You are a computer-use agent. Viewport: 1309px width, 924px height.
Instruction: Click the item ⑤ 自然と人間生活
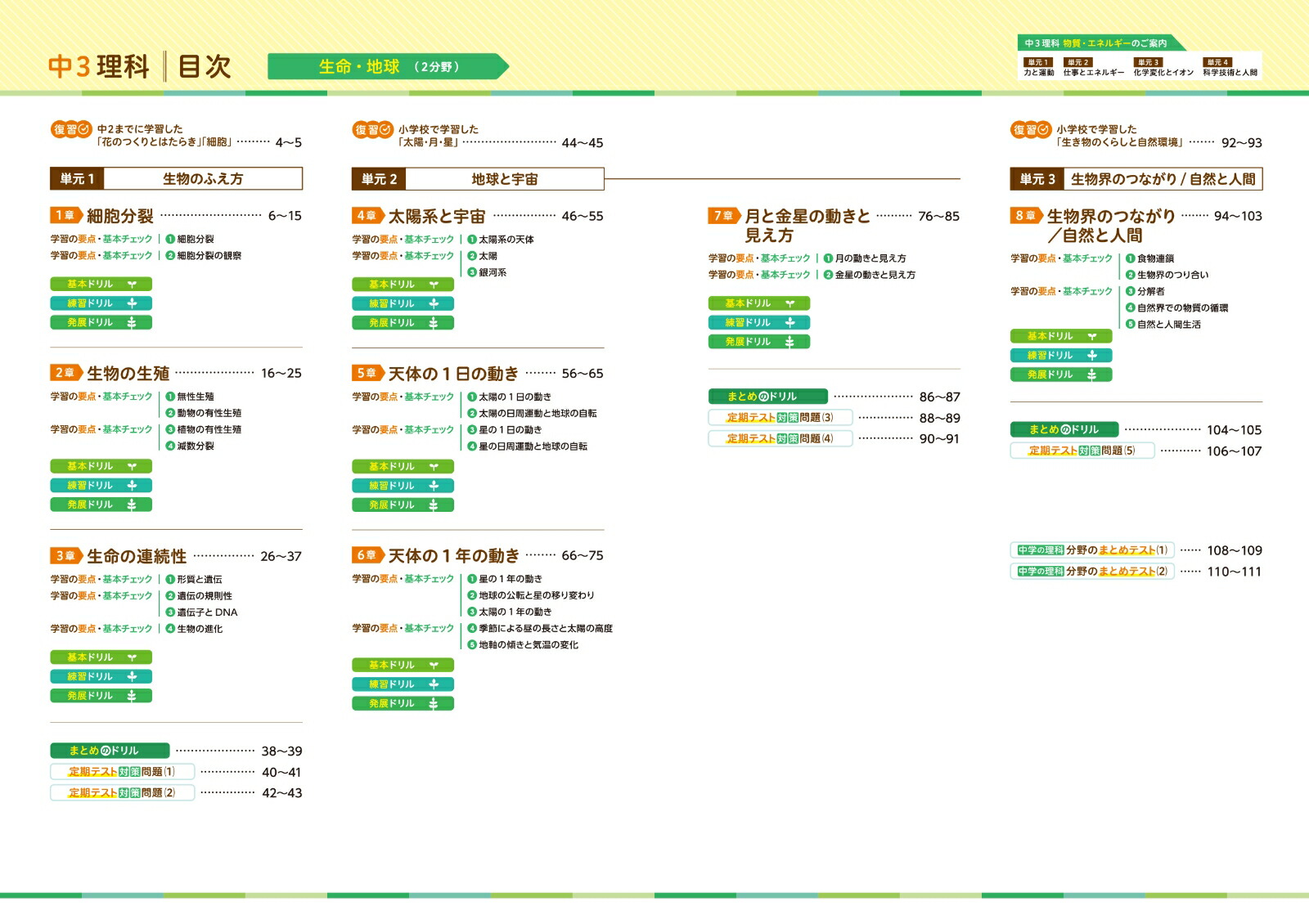1163,325
